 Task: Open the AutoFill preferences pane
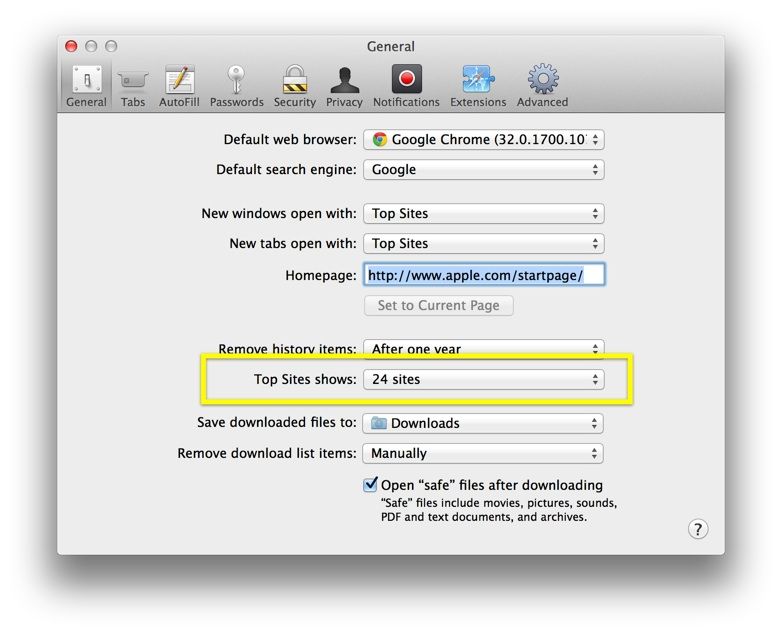coord(179,86)
